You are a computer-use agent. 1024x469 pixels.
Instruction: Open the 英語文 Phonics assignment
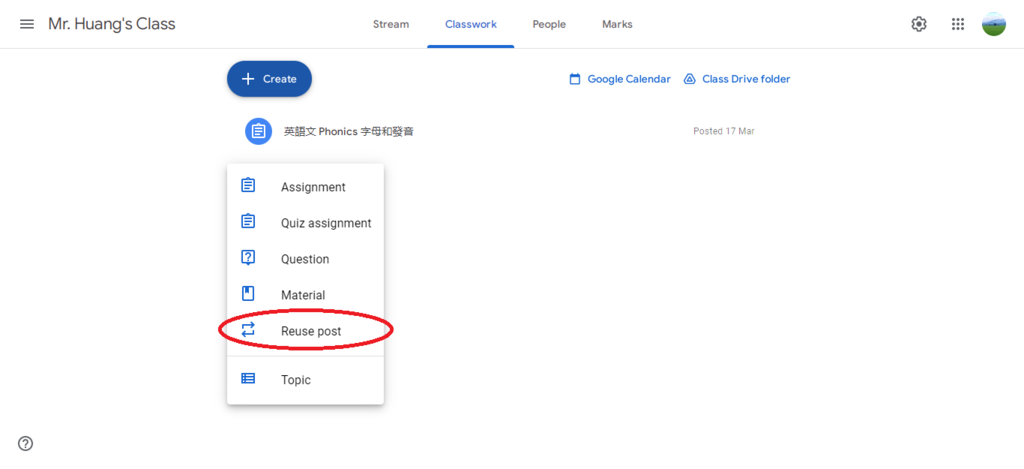[x=349, y=131]
